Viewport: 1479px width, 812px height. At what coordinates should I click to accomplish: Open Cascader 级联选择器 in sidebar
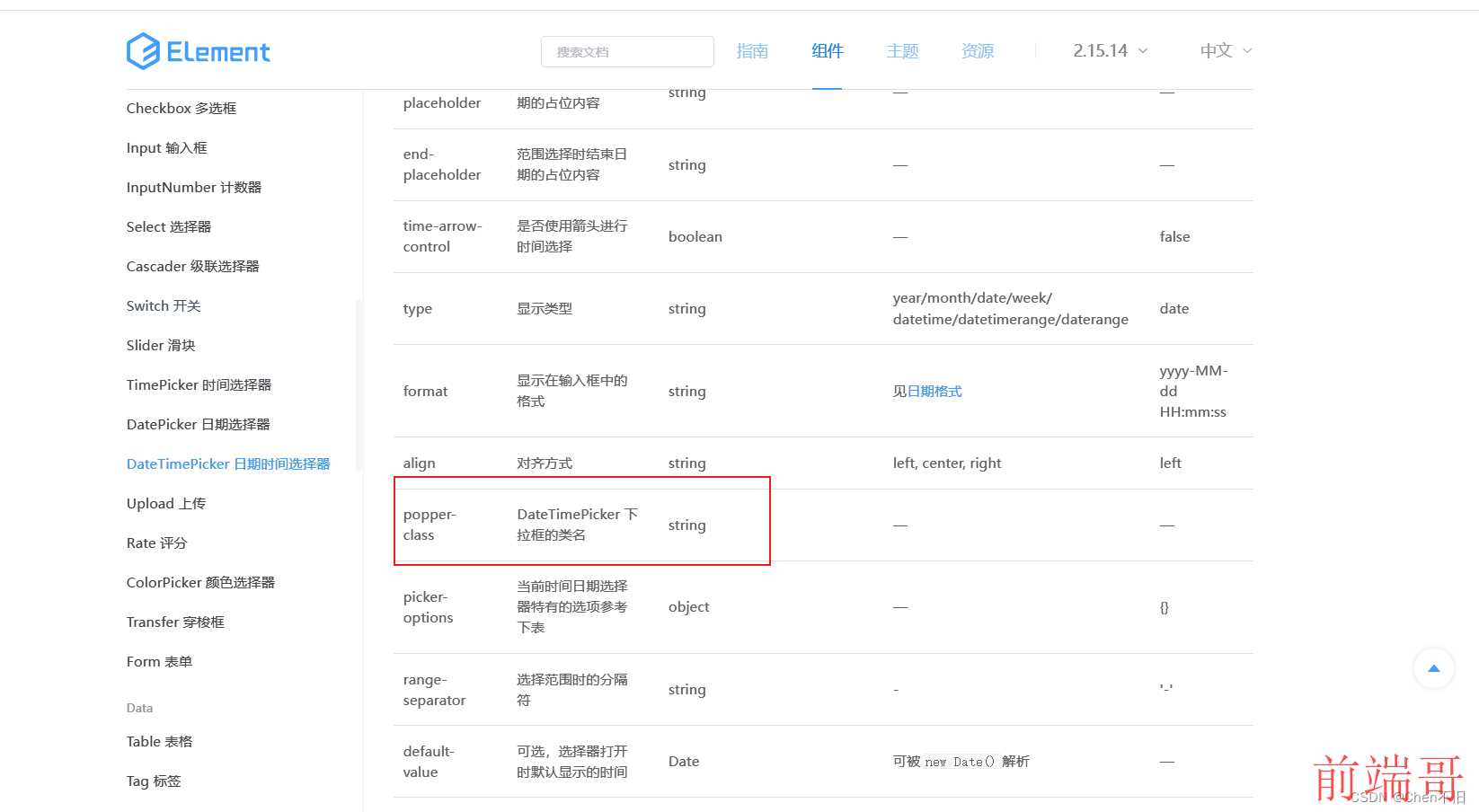(193, 266)
